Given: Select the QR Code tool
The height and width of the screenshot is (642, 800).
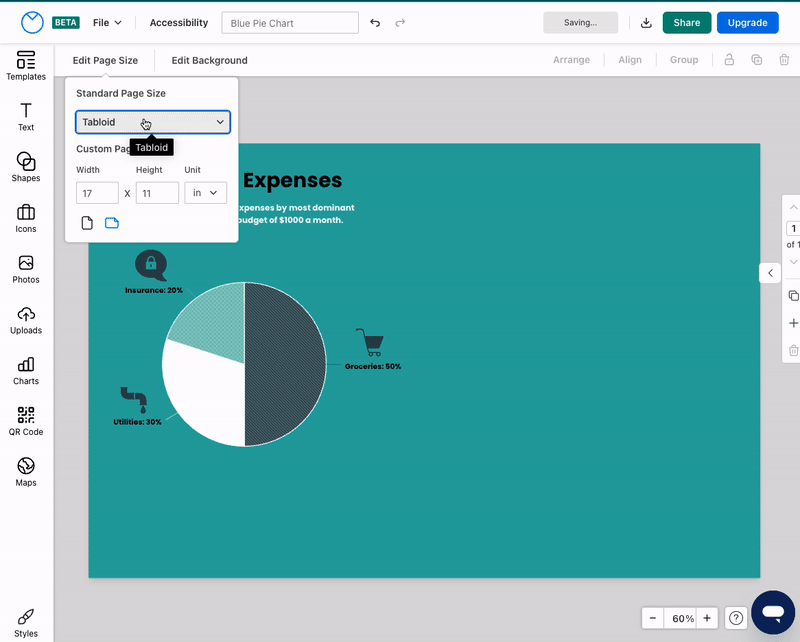Looking at the screenshot, I should pyautogui.click(x=25, y=420).
